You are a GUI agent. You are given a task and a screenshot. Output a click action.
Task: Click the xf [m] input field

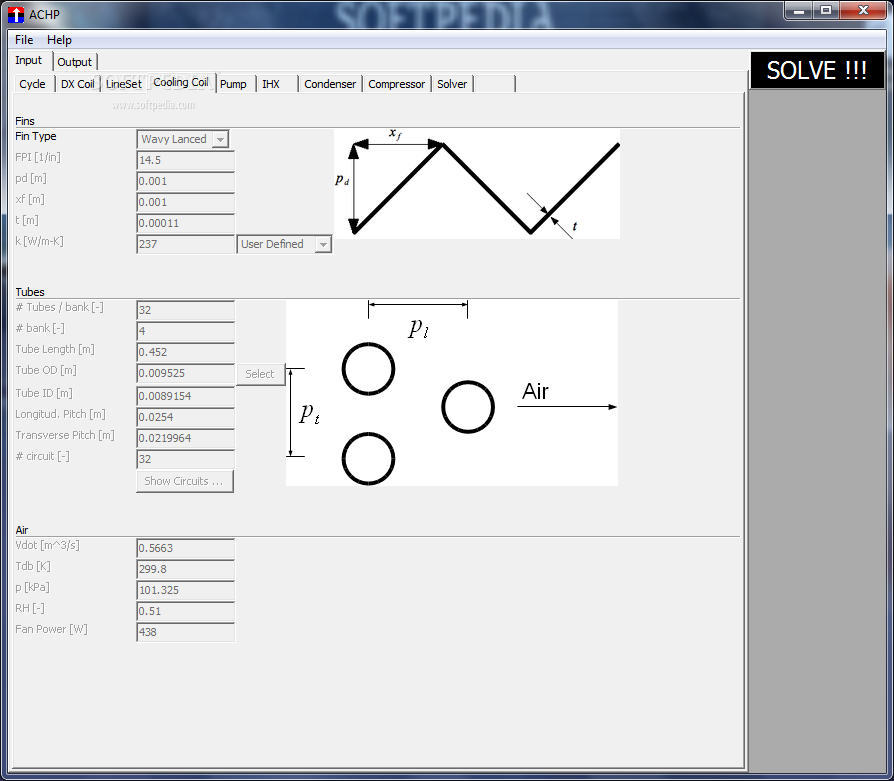(x=185, y=203)
